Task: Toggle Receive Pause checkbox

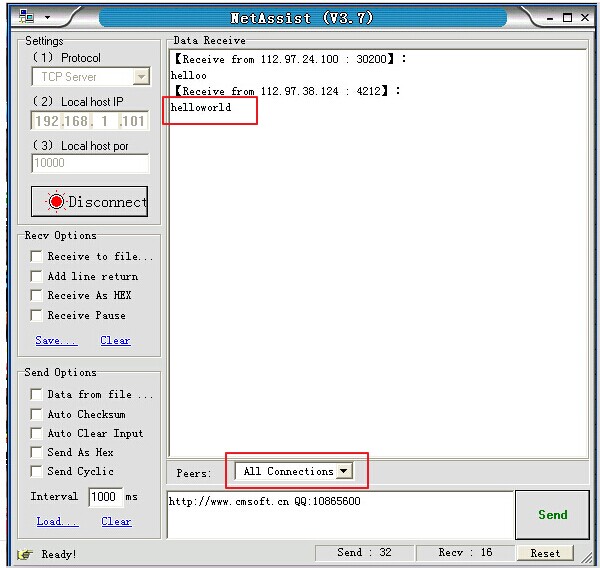Action: tap(36, 315)
